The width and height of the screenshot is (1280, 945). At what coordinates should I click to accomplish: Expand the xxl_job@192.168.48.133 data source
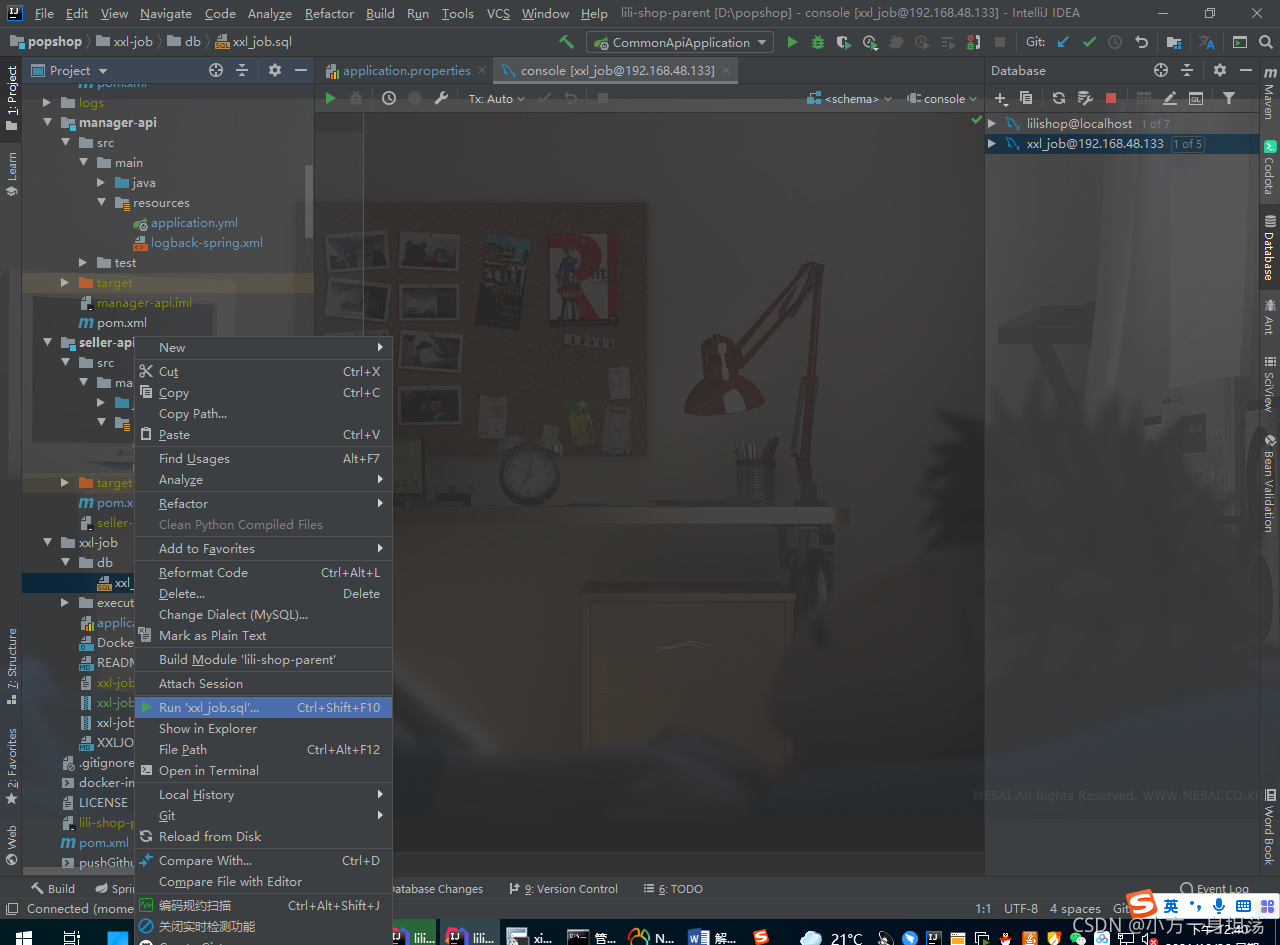coord(992,144)
